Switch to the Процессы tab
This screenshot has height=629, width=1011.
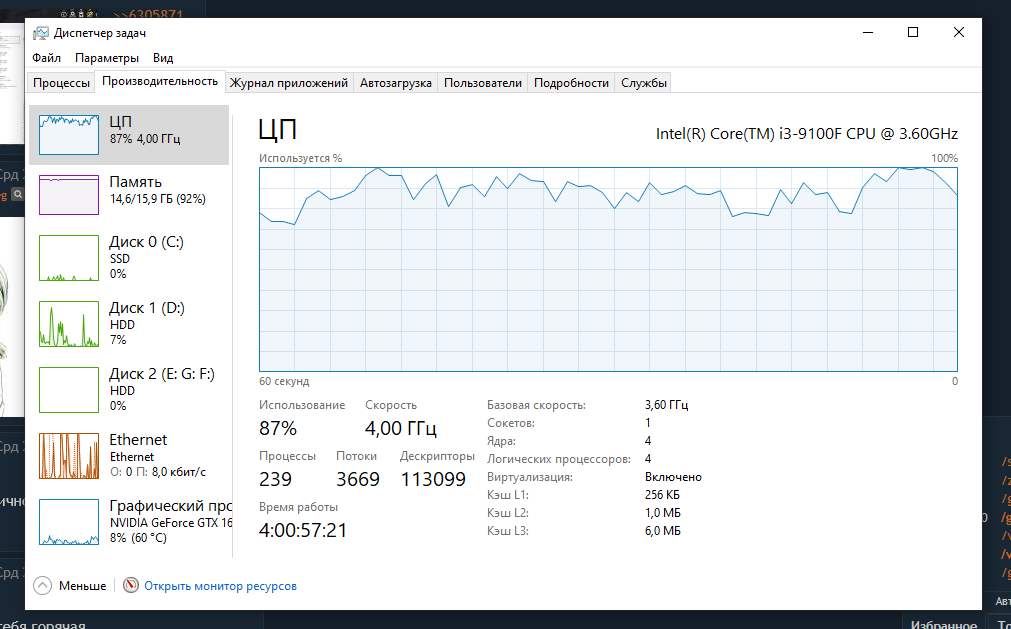tap(61, 83)
